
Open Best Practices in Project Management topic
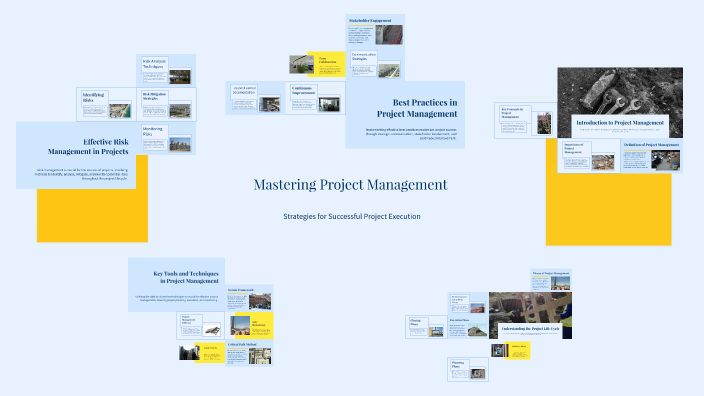(x=405, y=114)
